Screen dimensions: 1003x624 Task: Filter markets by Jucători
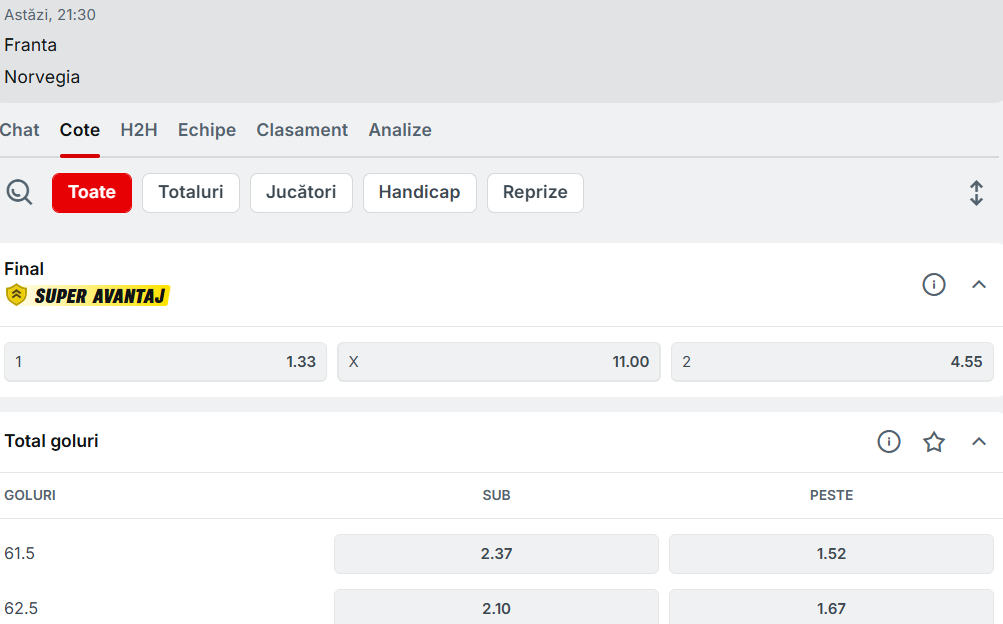coord(301,193)
